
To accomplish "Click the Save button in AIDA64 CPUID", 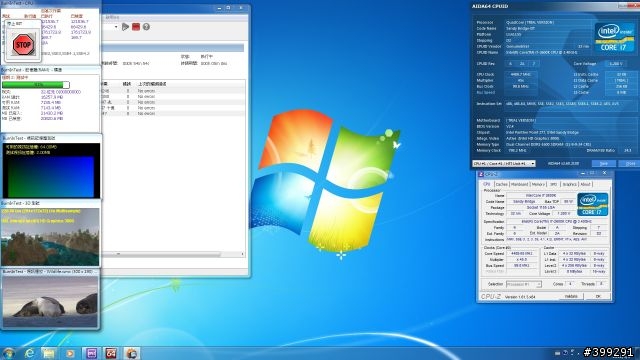I will coord(603,163).
